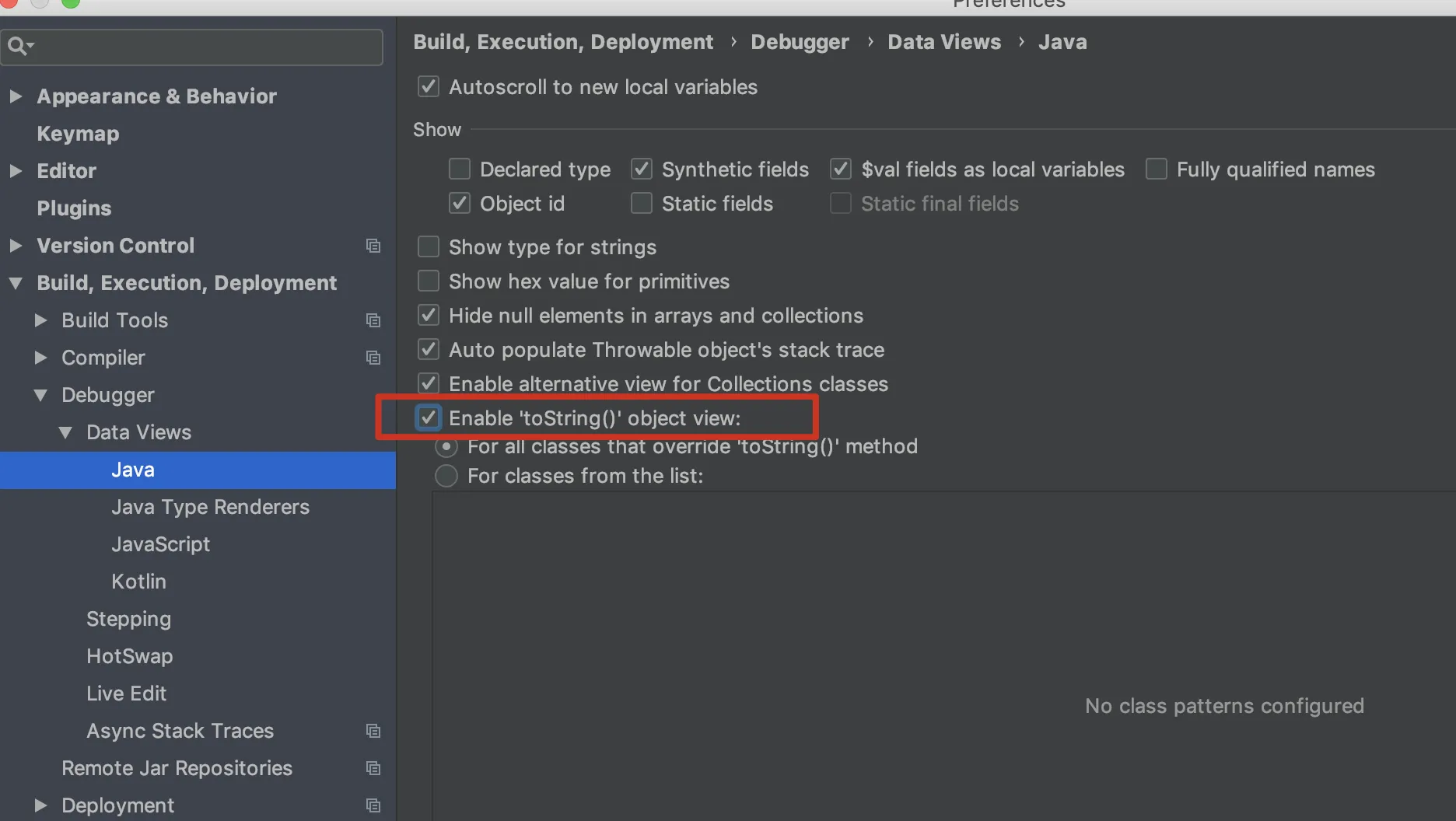This screenshot has height=821, width=1456.
Task: Click the search magnifier icon in the settings search
Action: [x=19, y=47]
